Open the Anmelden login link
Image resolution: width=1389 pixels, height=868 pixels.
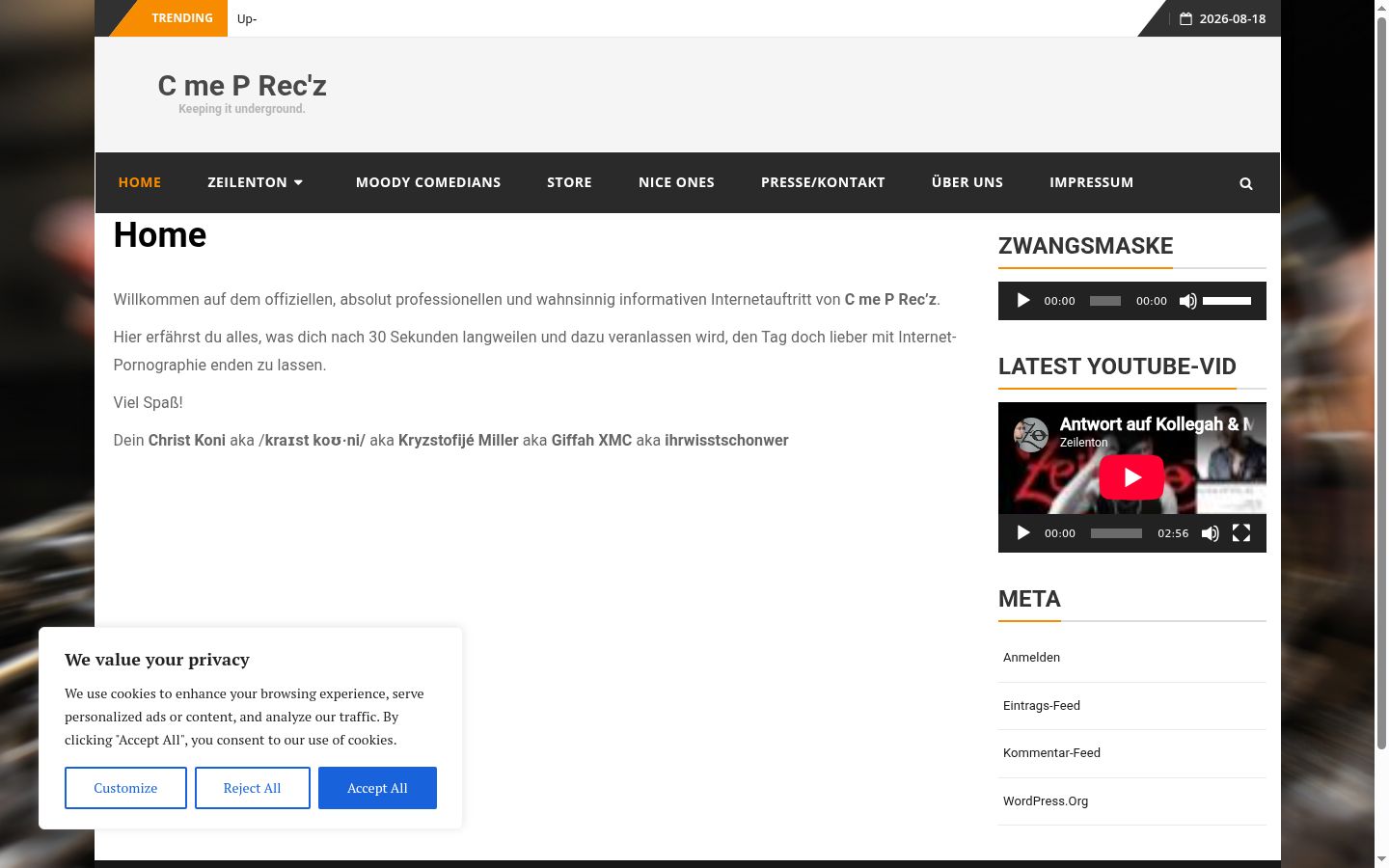1031,658
